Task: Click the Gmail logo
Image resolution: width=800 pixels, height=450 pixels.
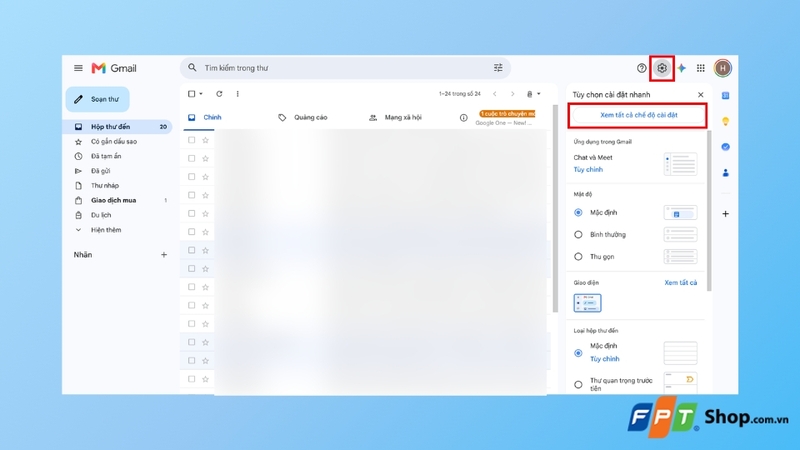Action: (x=114, y=68)
